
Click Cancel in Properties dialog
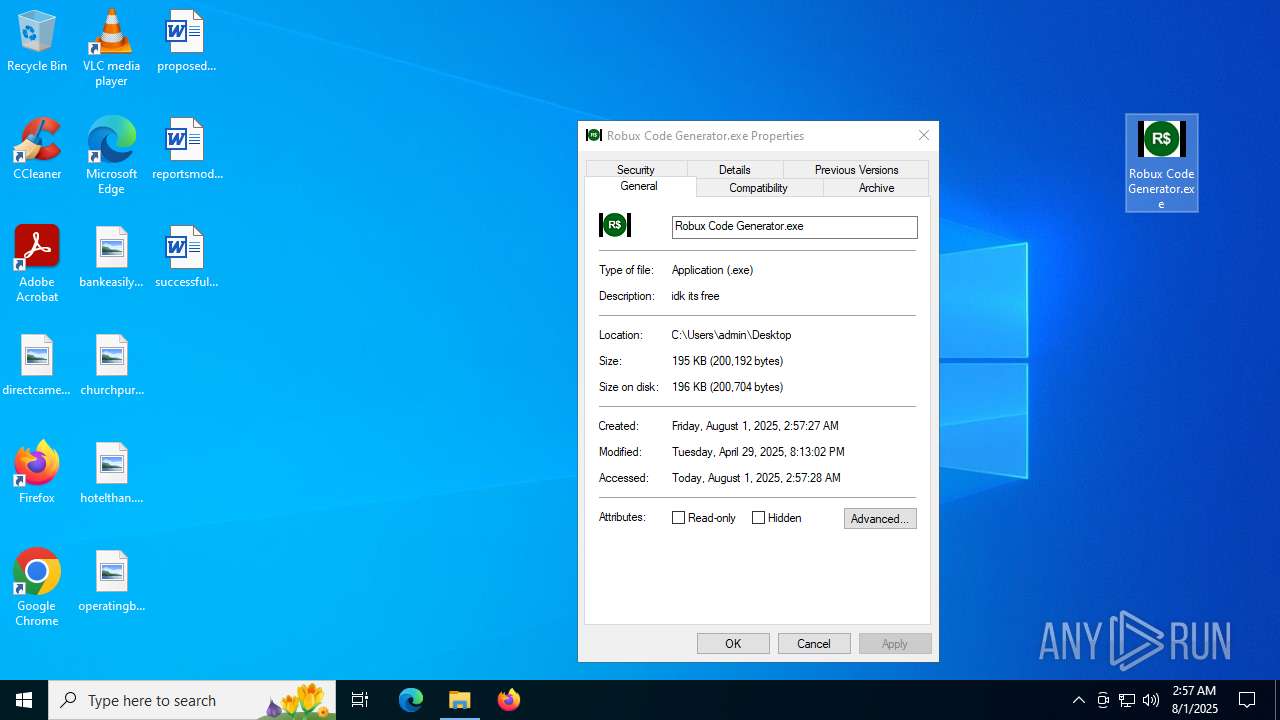point(814,643)
